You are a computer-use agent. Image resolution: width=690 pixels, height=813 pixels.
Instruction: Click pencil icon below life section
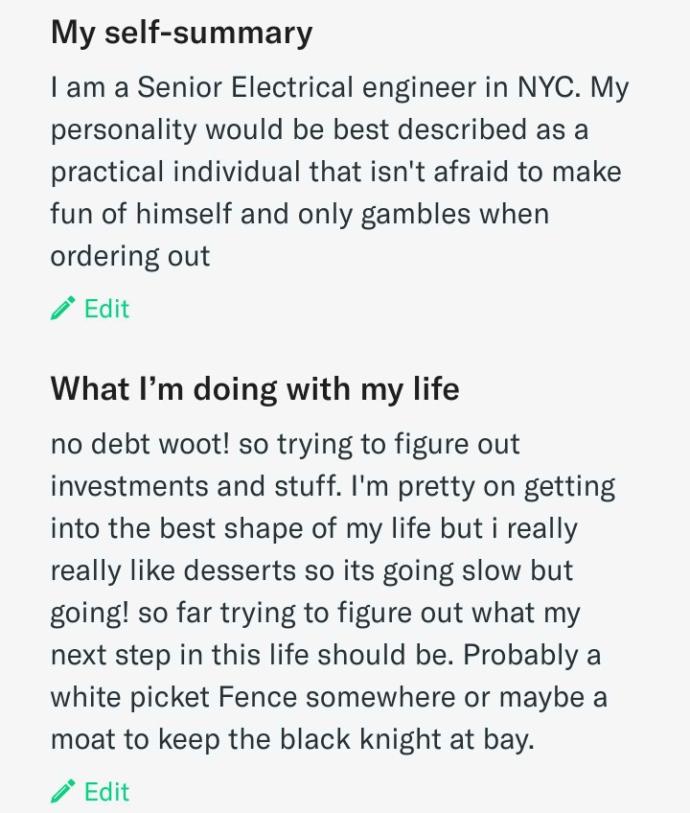pos(62,791)
